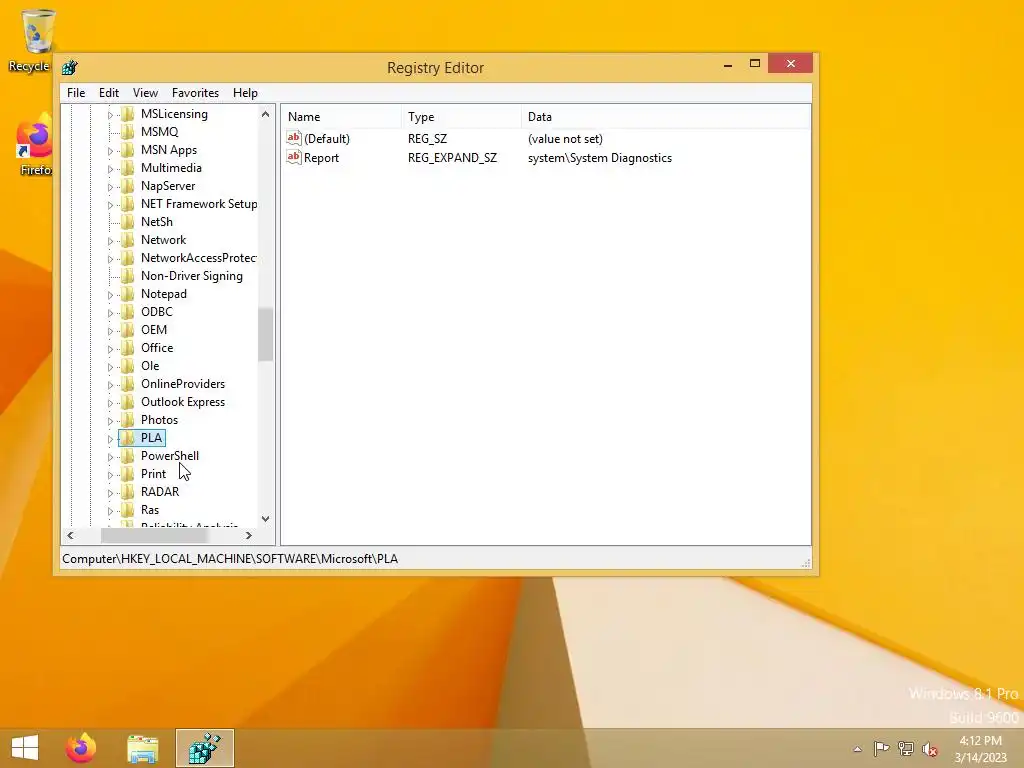Click the tree vertical scrollbar thumb

point(265,334)
